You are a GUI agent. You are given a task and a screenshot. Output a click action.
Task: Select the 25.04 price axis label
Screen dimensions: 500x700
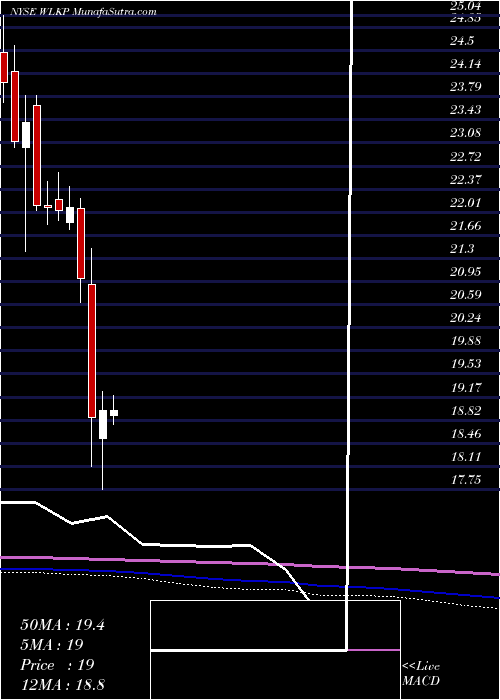coord(466,6)
